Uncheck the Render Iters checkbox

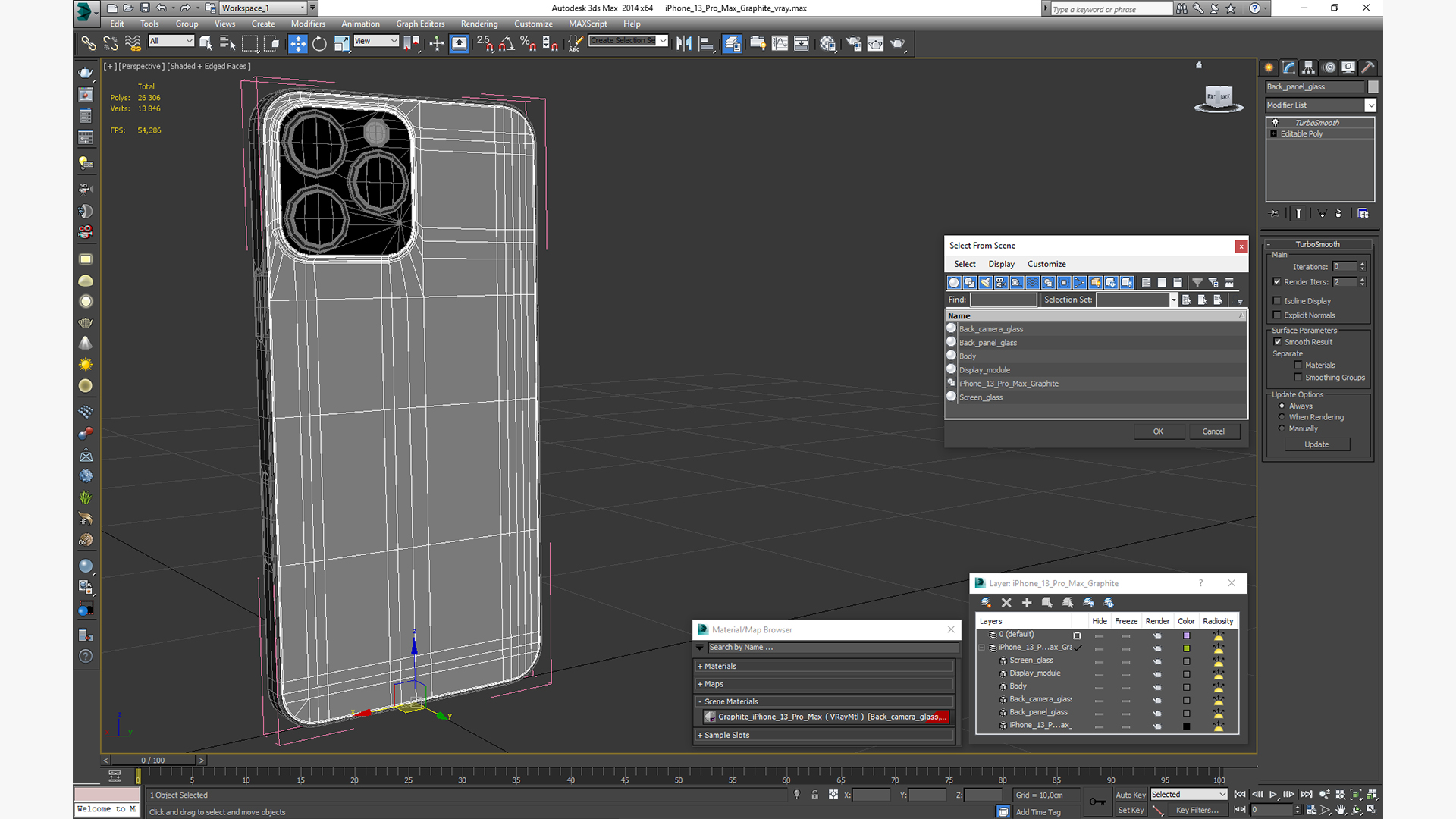pyautogui.click(x=1277, y=282)
